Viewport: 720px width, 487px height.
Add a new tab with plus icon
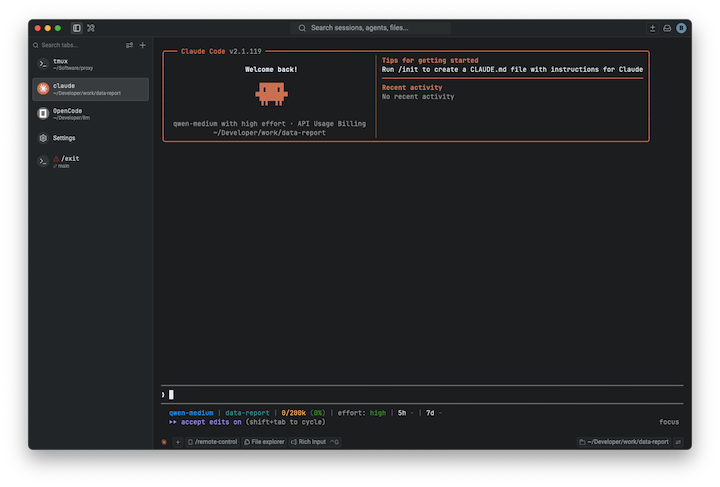coord(143,45)
